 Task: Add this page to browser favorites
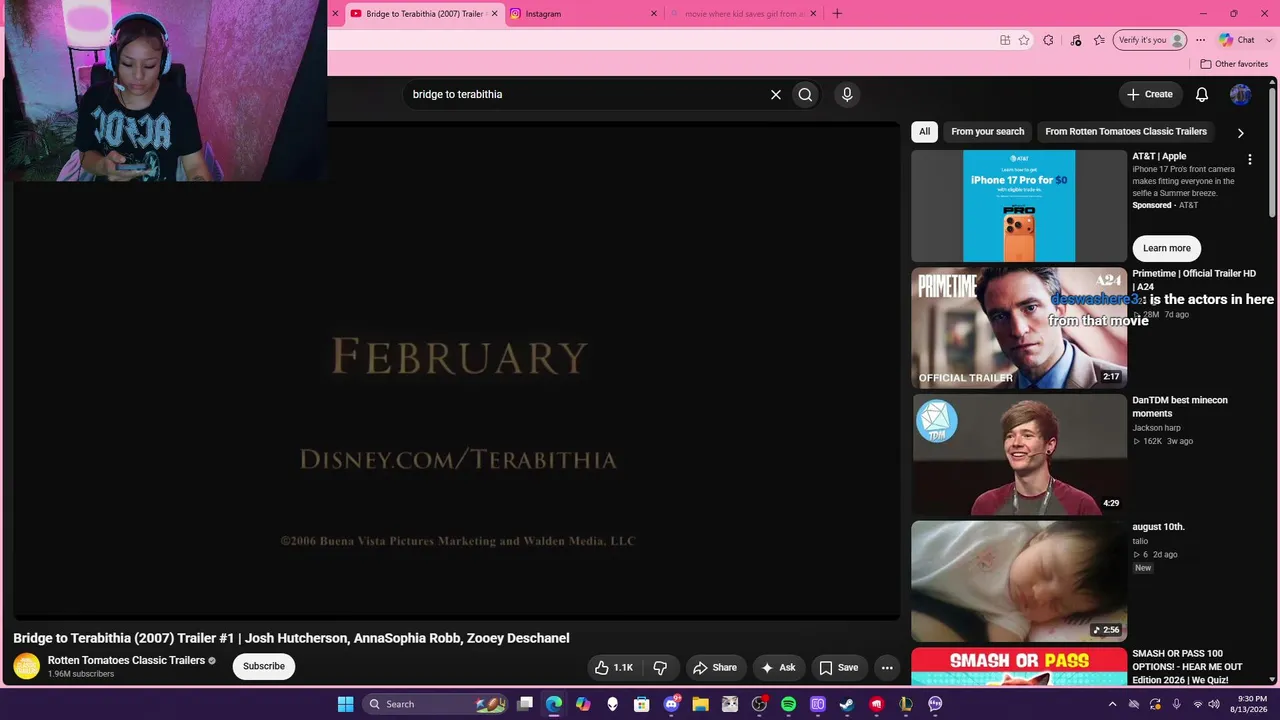pos(1024,40)
